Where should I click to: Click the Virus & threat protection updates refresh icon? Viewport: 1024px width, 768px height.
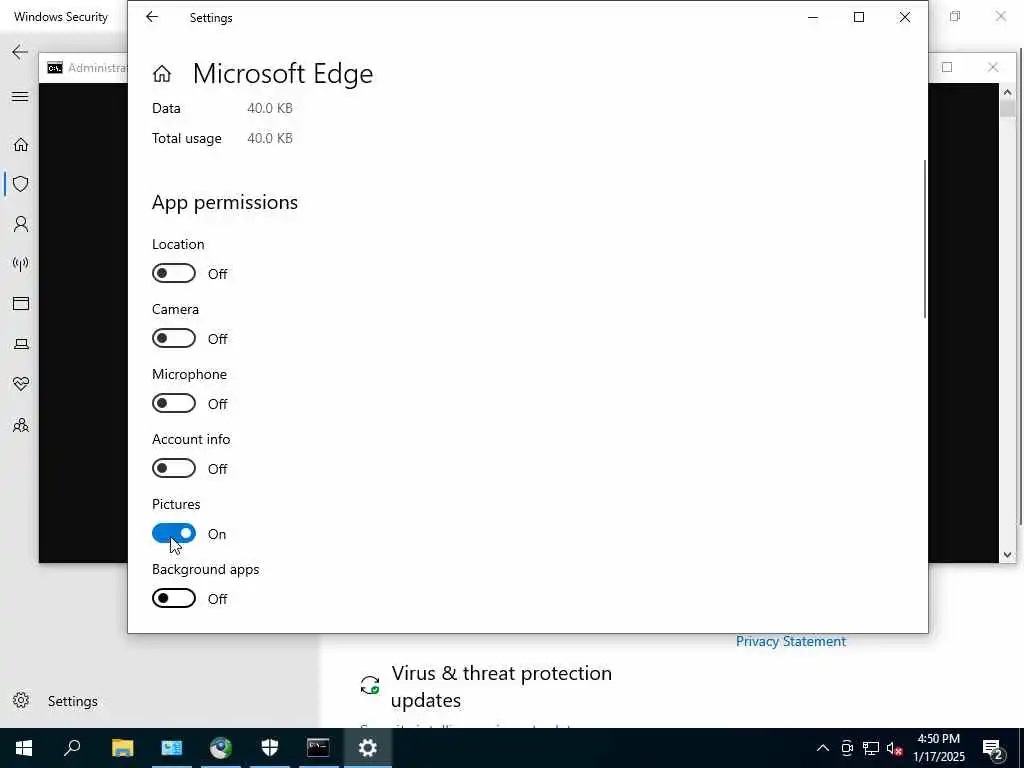click(370, 685)
